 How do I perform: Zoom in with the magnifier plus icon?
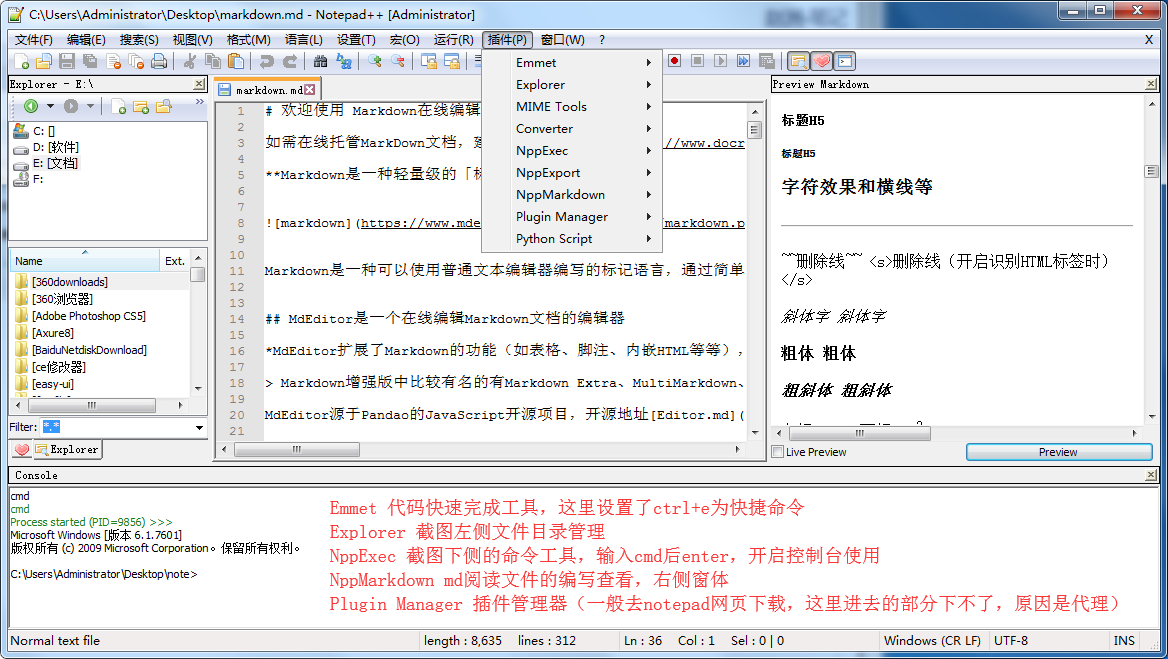(375, 61)
